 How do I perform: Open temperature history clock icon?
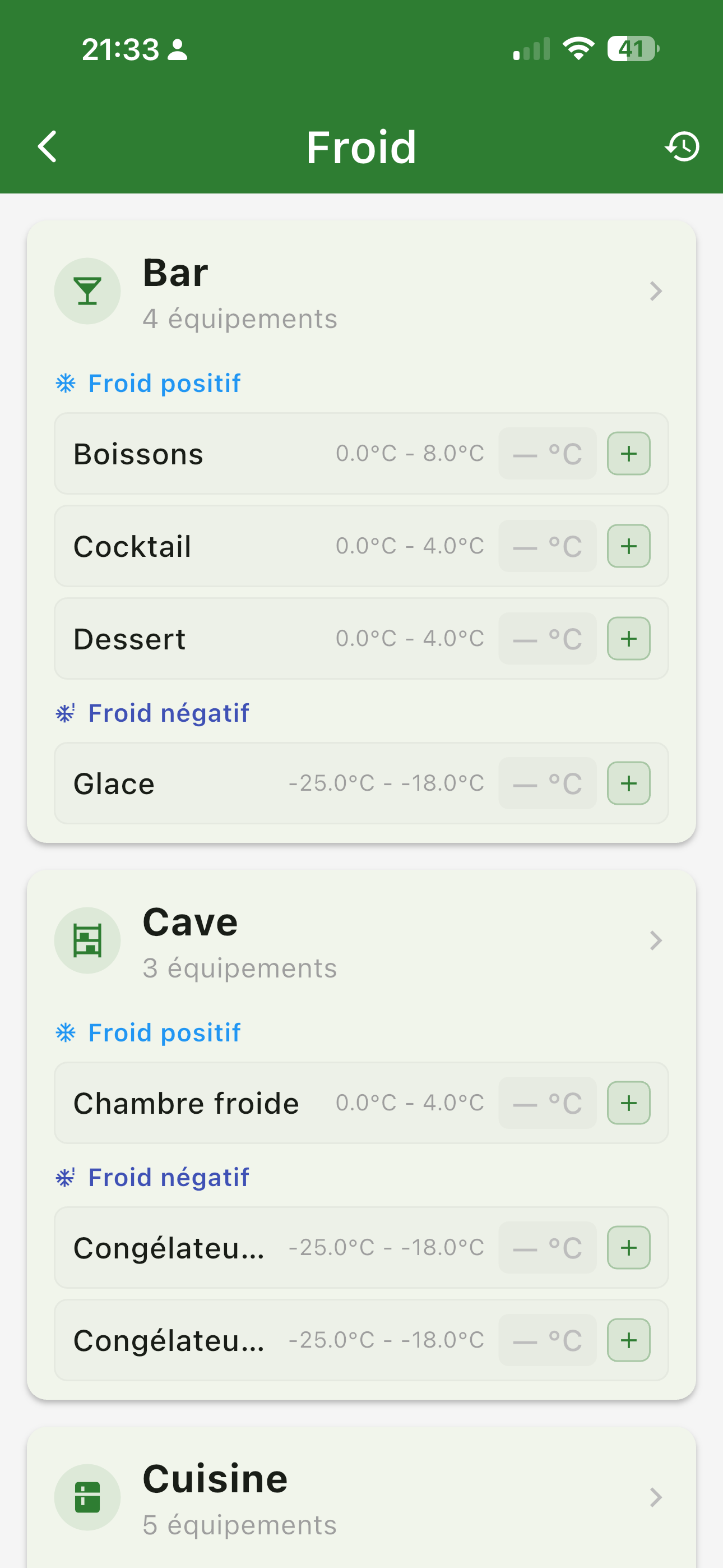682,147
